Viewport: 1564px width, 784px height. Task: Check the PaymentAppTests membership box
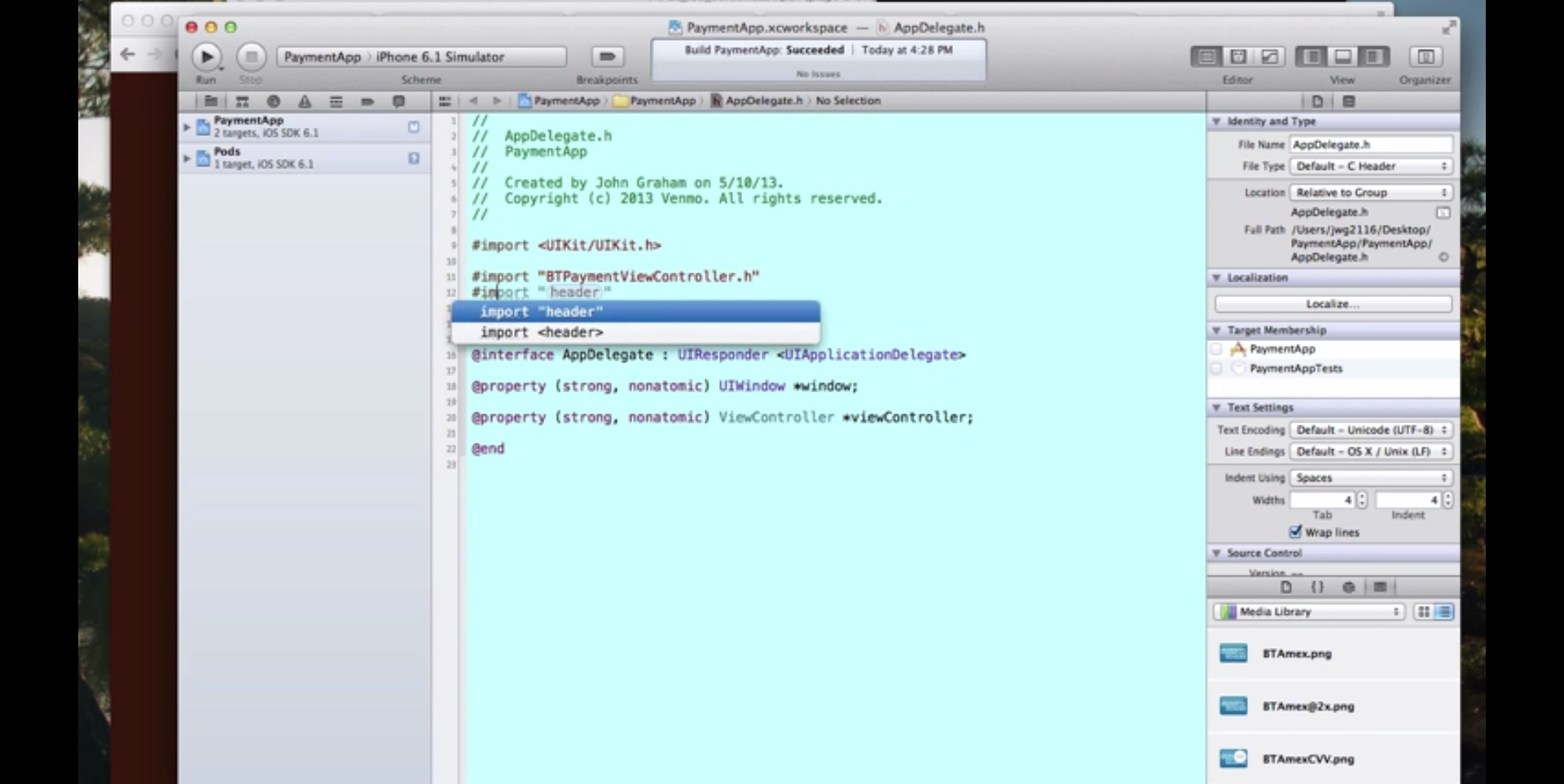(1216, 368)
